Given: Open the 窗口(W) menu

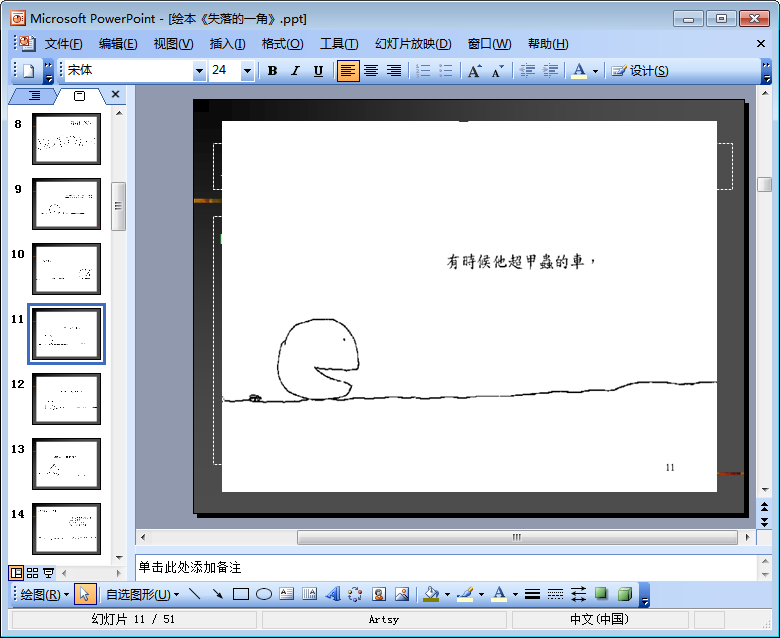Looking at the screenshot, I should point(489,44).
